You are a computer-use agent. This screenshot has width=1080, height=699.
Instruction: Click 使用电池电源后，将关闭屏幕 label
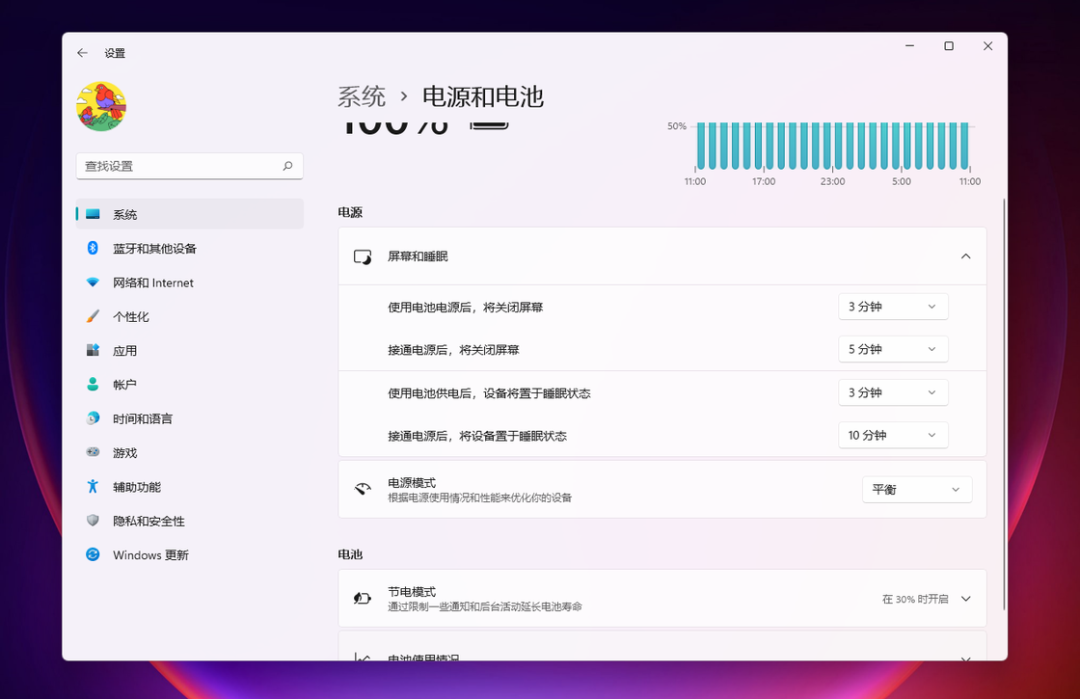click(466, 307)
